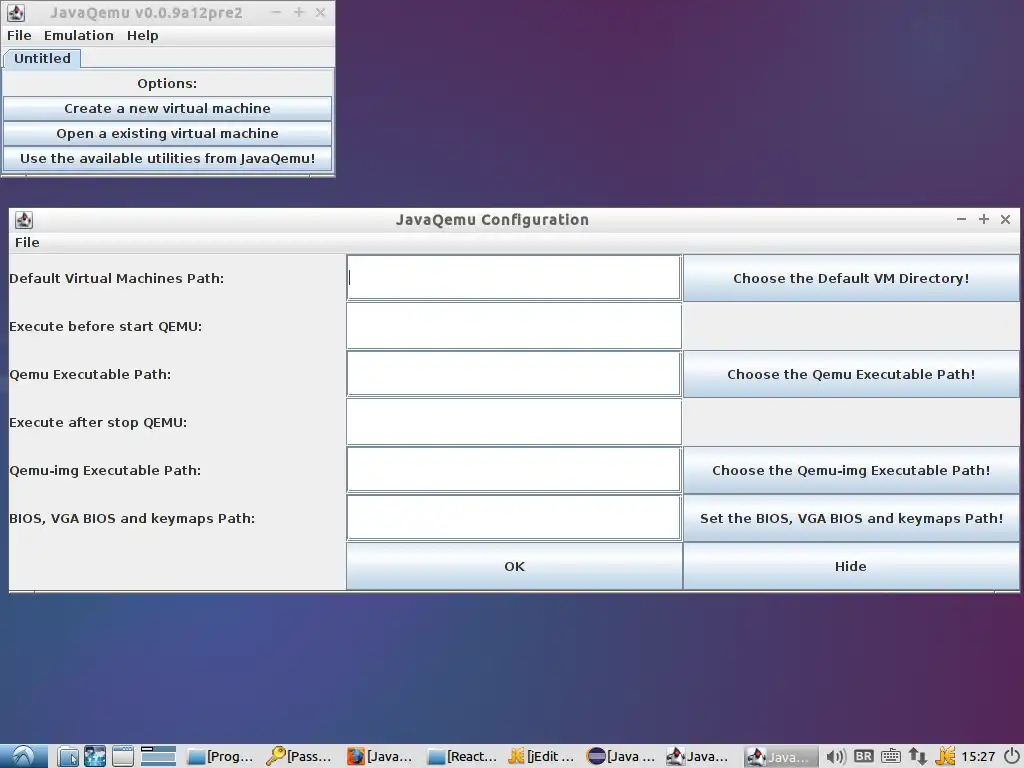The width and height of the screenshot is (1024, 768).
Task: Open File menu in Configuration window
Action: point(27,242)
